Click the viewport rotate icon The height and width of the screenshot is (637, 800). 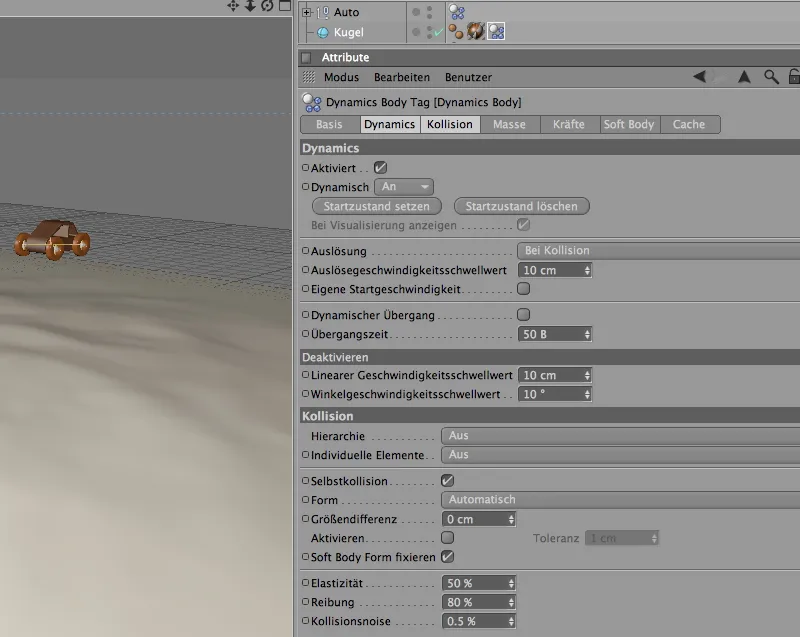(x=267, y=6)
